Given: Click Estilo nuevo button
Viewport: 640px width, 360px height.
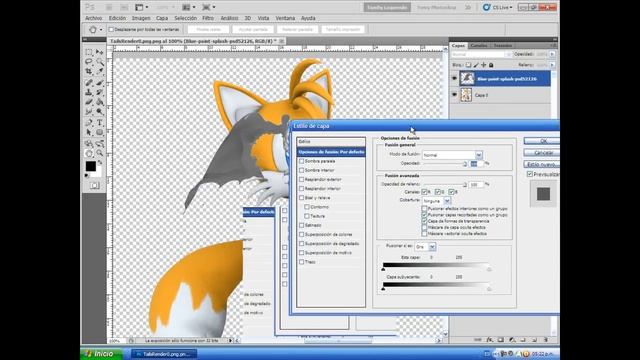Looking at the screenshot, I should (x=542, y=164).
